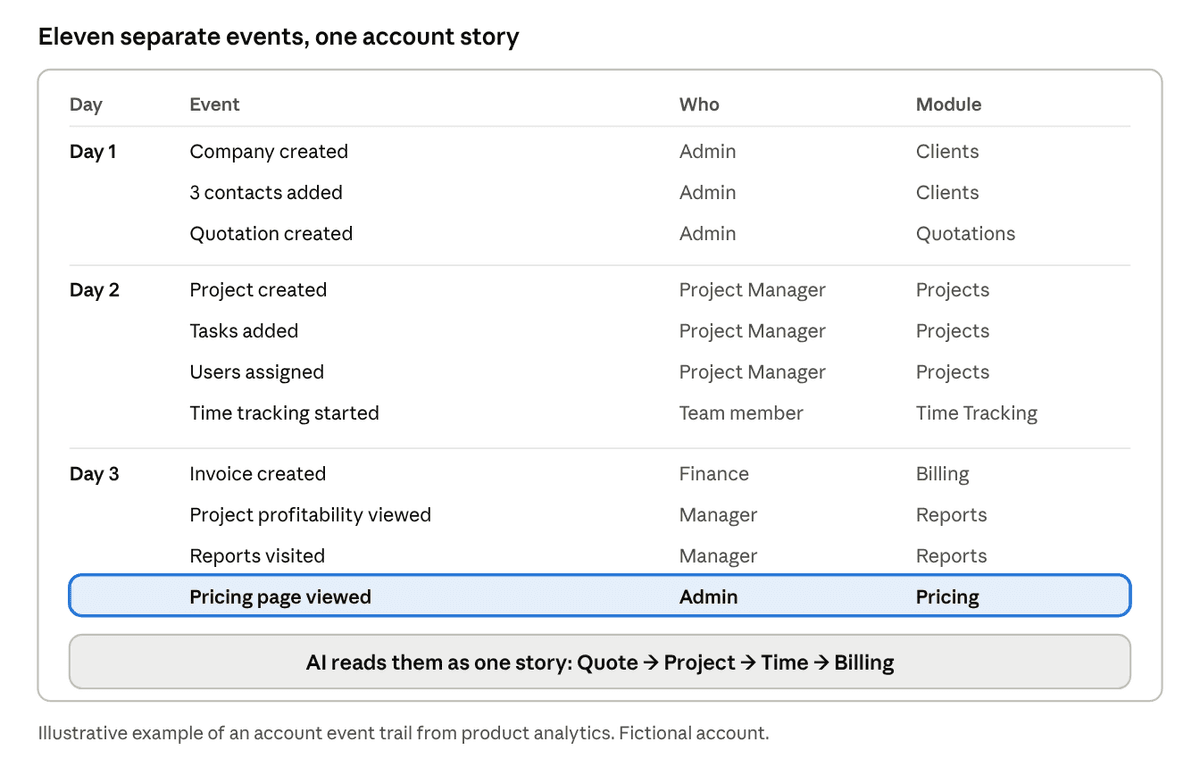Screen dimensions: 1200x775
Task: Click the "Time tracking started" event
Action: coord(284,413)
